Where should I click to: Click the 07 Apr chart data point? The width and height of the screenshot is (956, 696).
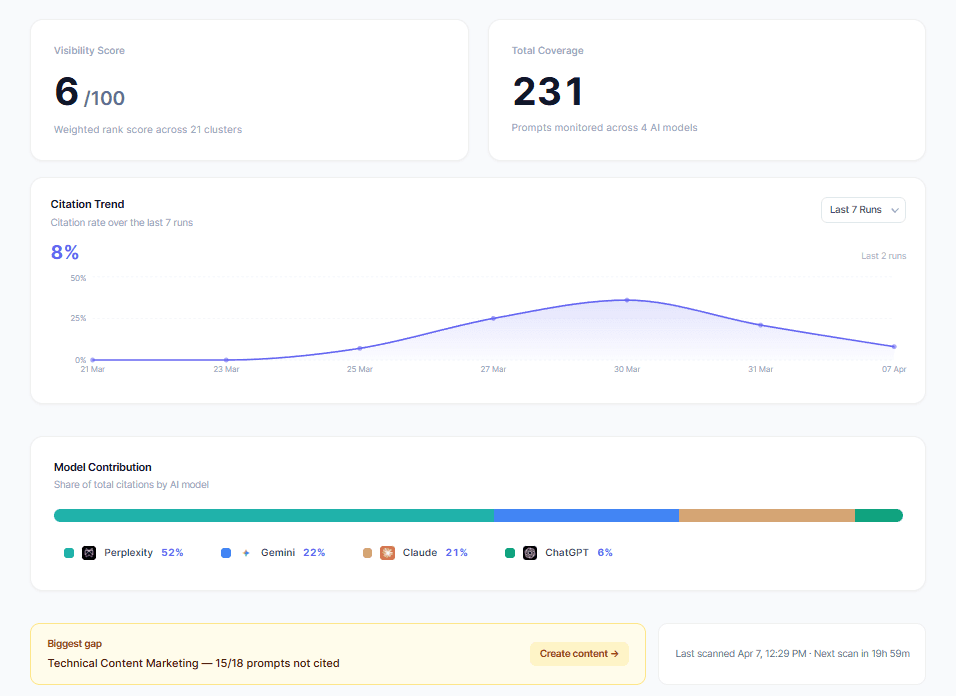tap(894, 347)
